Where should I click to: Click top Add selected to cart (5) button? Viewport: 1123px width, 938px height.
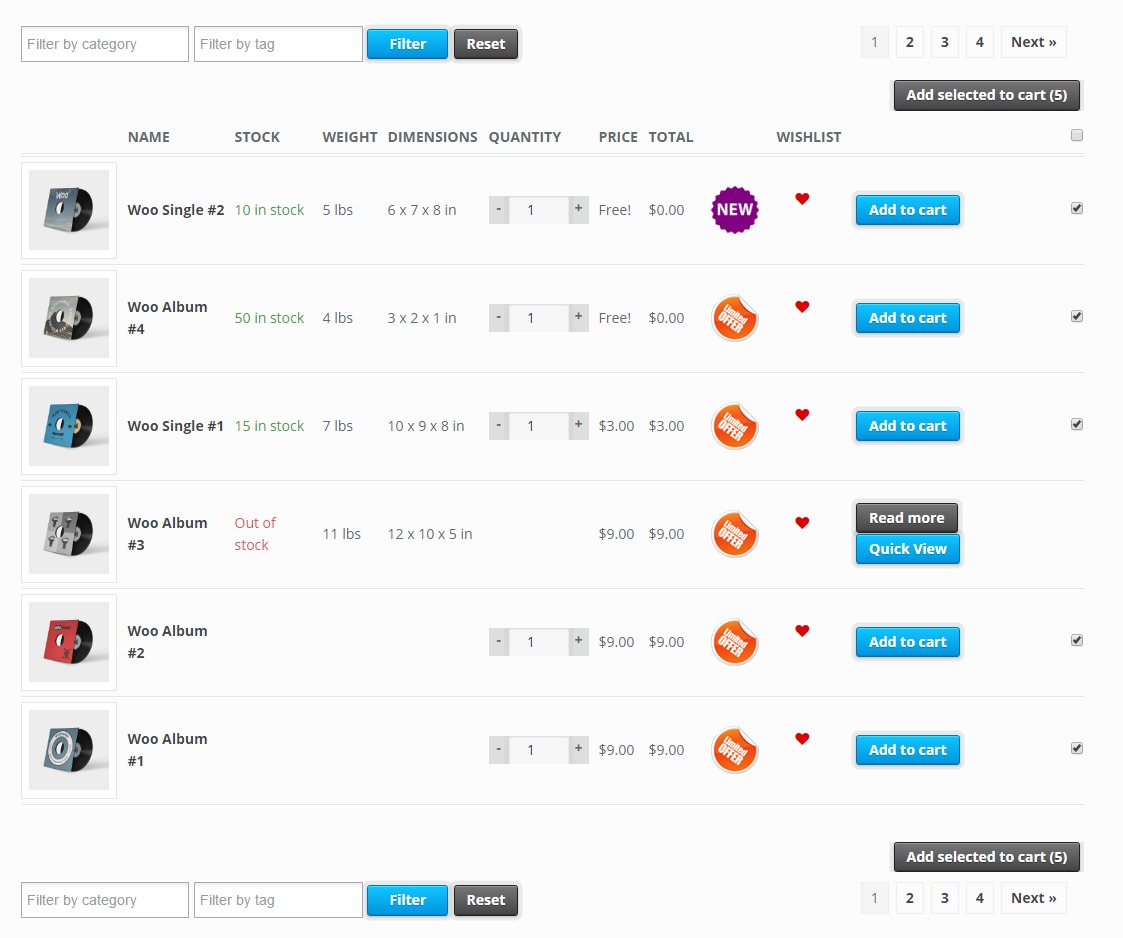pos(986,95)
